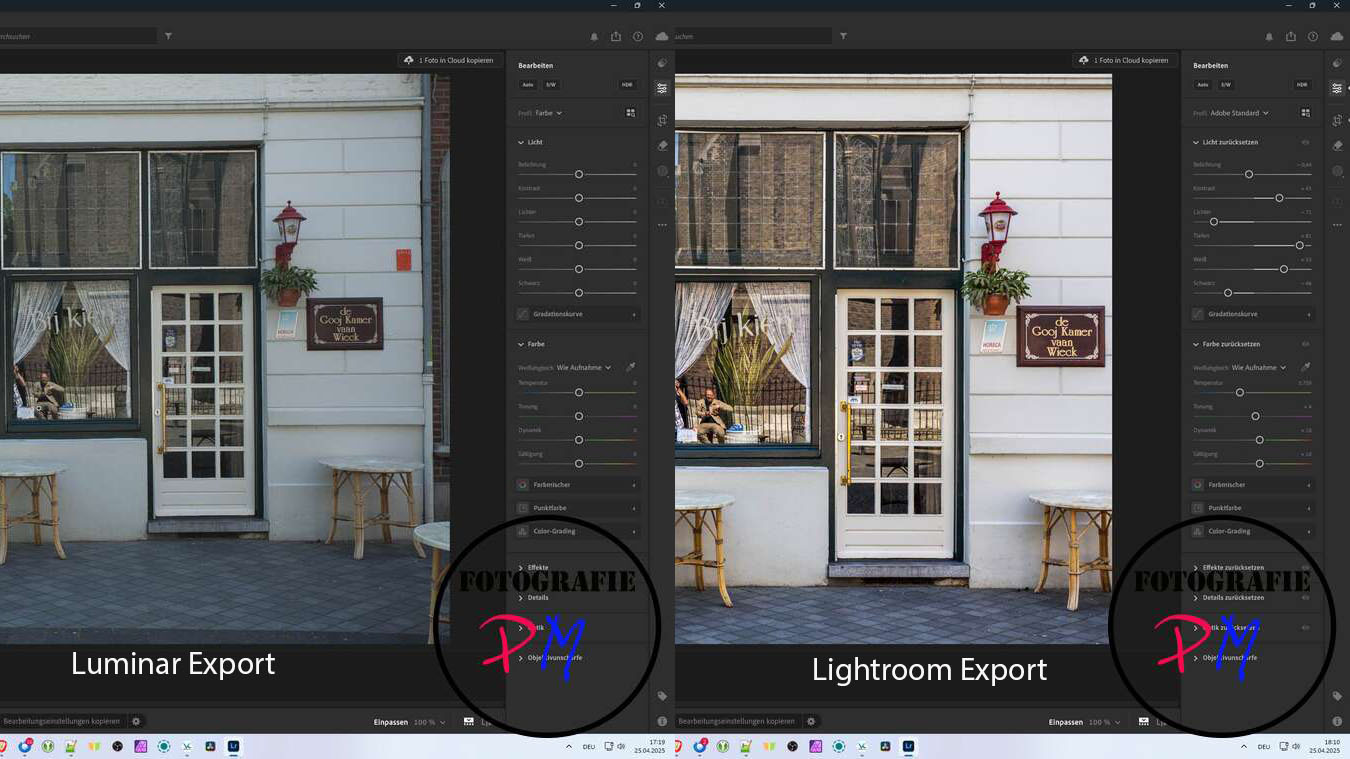Open the info icon in left window
This screenshot has width=1350, height=759.
[x=662, y=721]
